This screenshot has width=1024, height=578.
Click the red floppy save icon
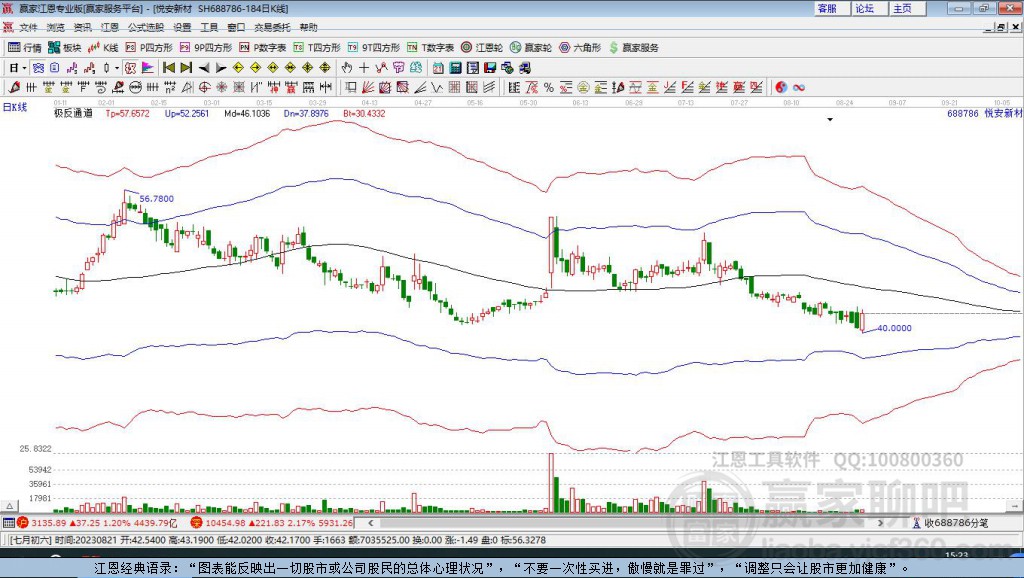[490, 68]
